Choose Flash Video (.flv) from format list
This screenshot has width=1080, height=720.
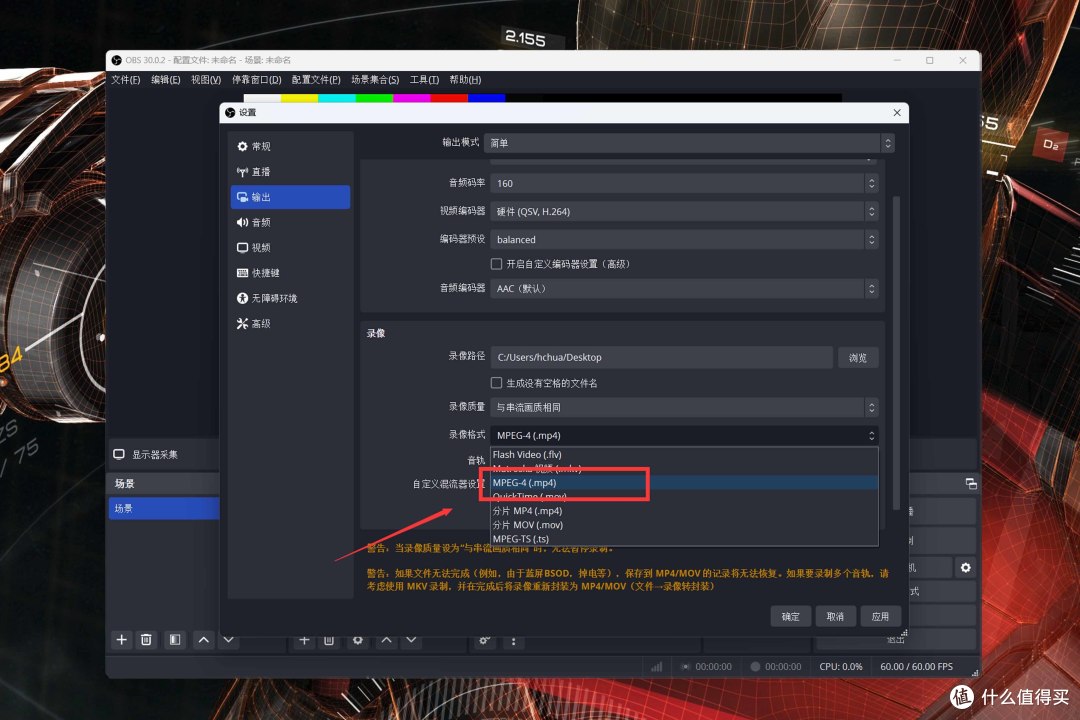click(684, 455)
